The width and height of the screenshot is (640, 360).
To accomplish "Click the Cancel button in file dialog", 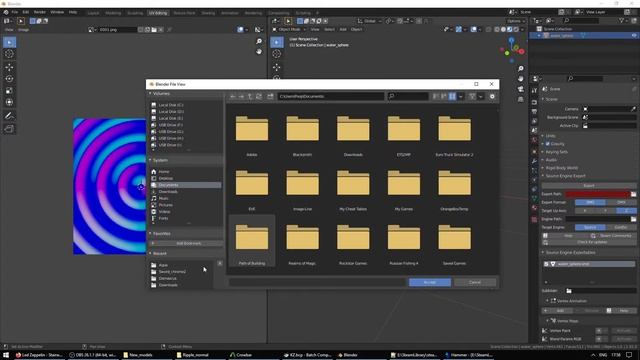I will coord(475,282).
